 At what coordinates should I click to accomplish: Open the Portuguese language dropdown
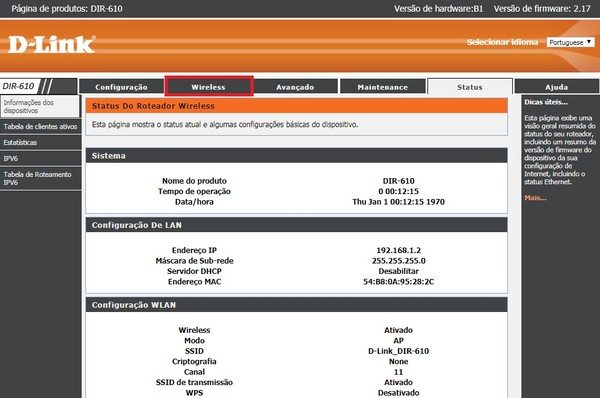[571, 42]
